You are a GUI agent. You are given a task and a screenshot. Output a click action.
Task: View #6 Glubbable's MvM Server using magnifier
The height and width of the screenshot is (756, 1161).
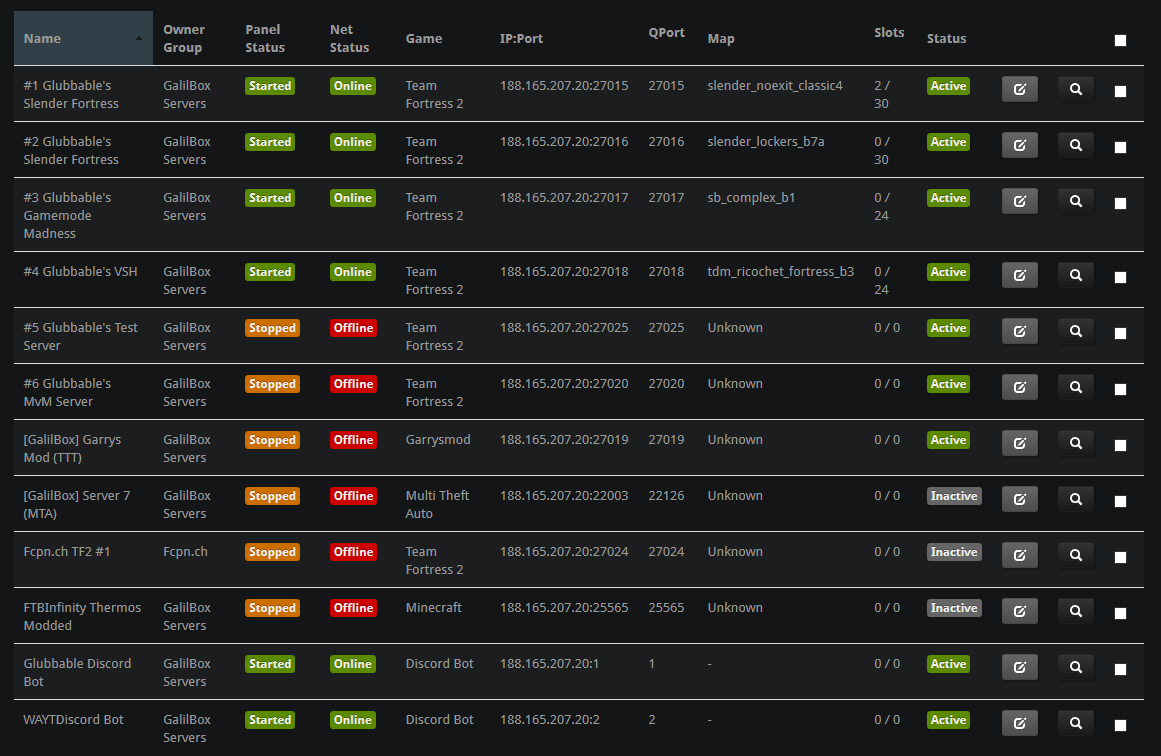[1076, 387]
